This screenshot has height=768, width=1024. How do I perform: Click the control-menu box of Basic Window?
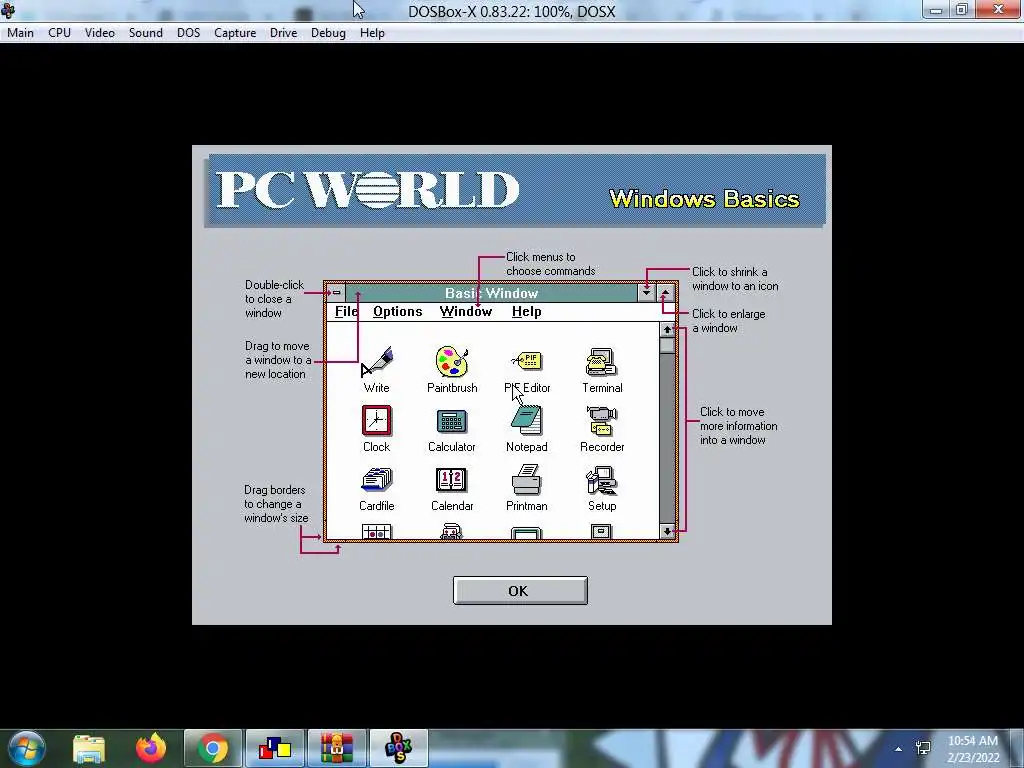[336, 293]
